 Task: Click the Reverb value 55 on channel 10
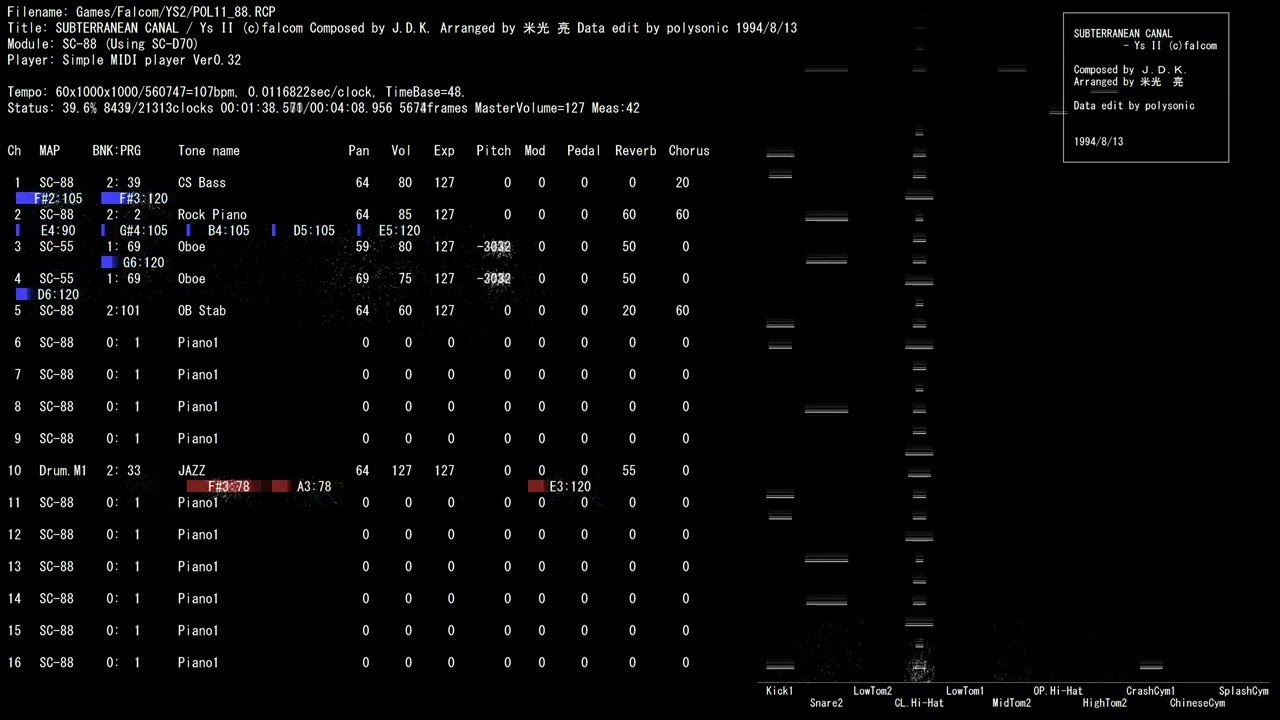point(629,470)
